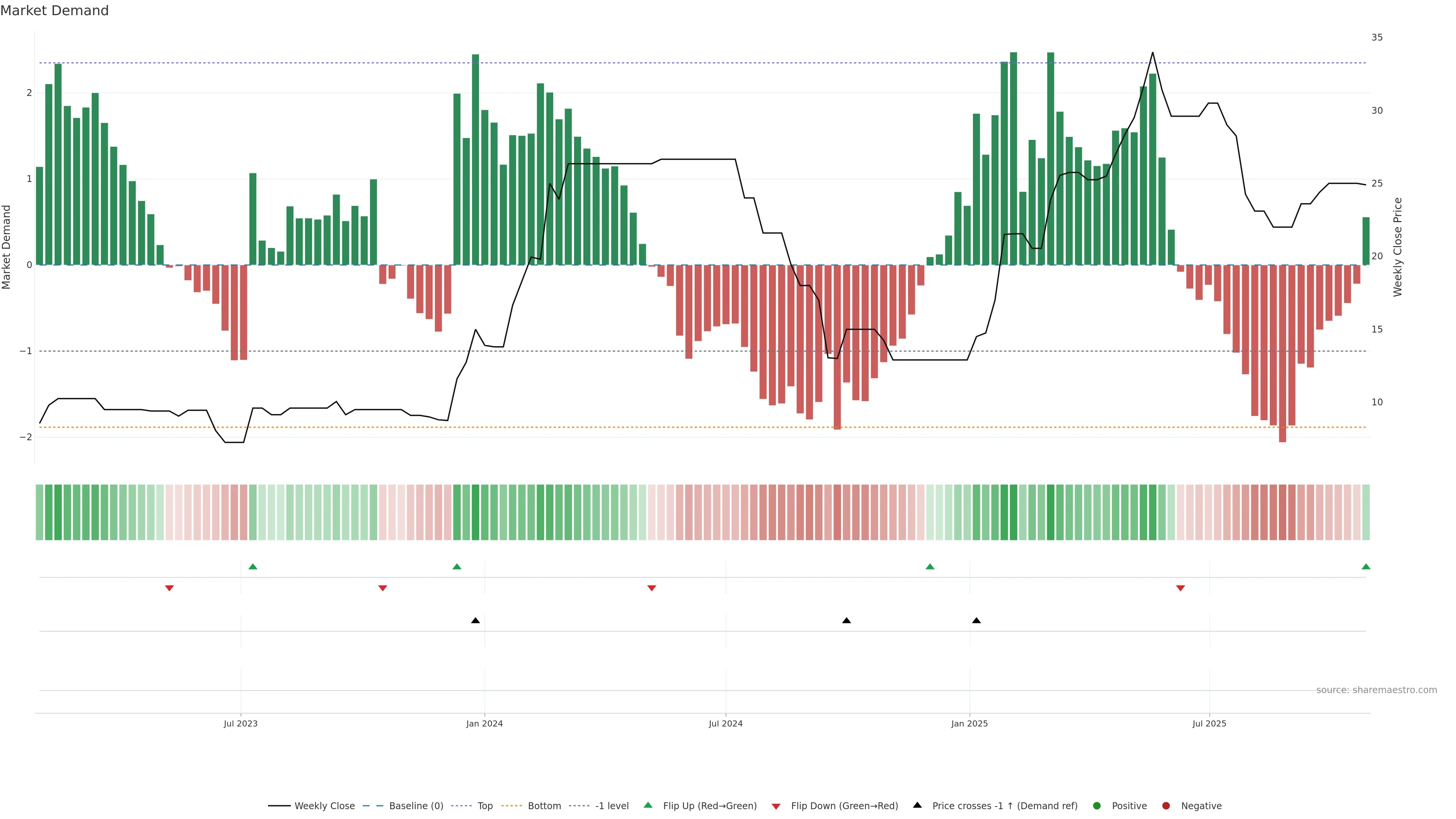Toggle the Top dotted line legend entry
1456x819 pixels.
point(485,805)
